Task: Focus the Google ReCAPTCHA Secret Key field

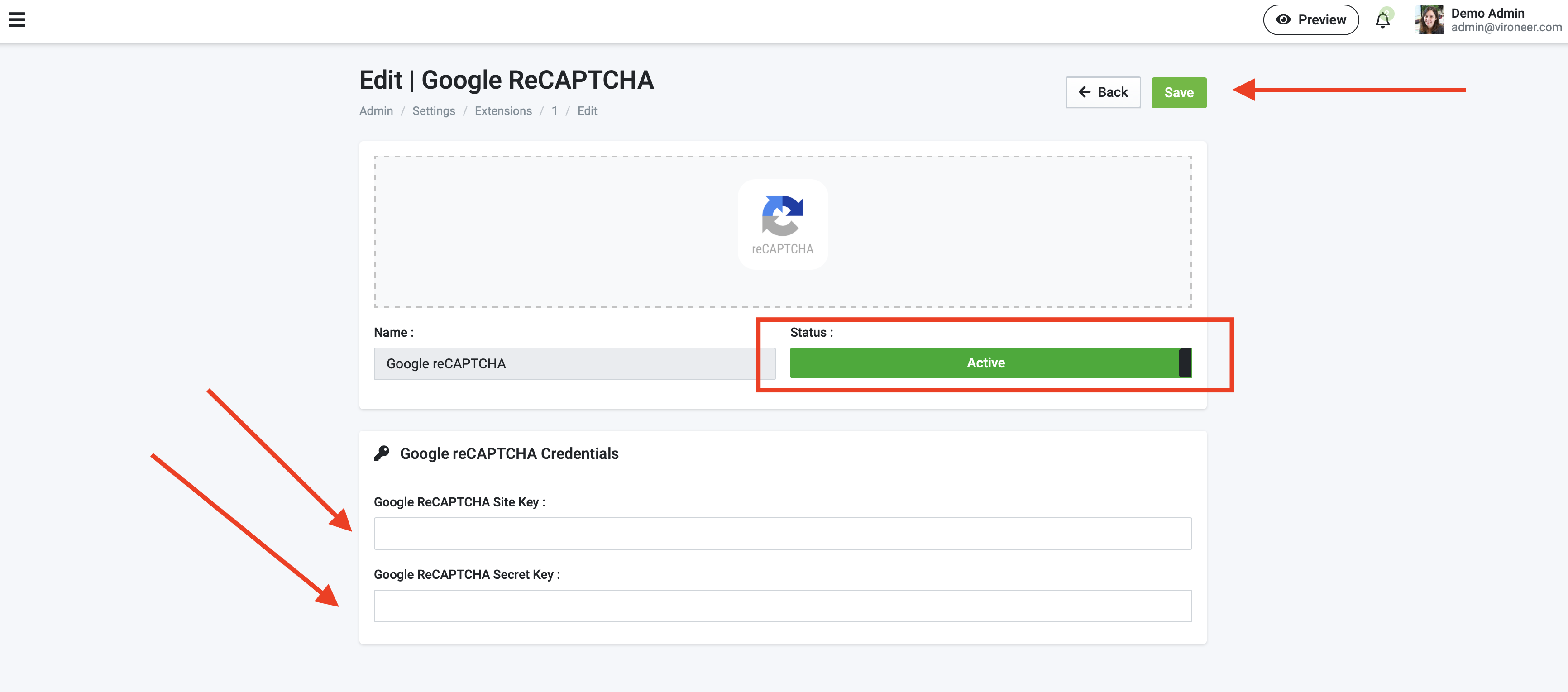Action: click(782, 606)
